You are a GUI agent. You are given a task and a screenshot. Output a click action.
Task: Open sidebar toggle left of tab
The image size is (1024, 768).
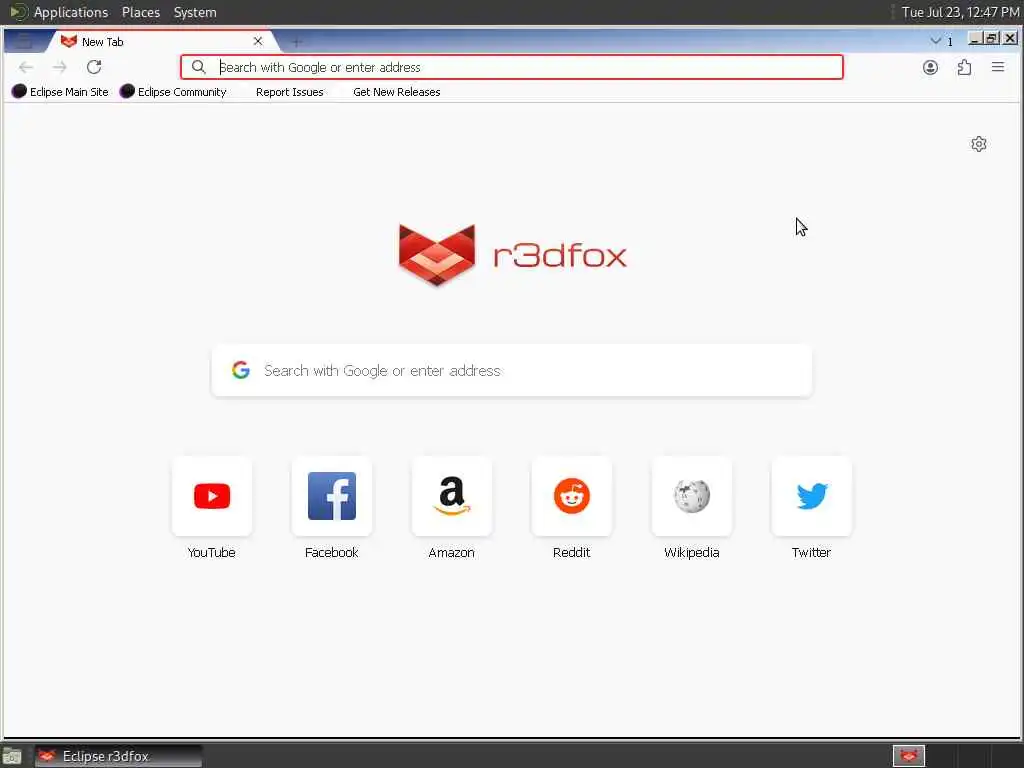(24, 41)
